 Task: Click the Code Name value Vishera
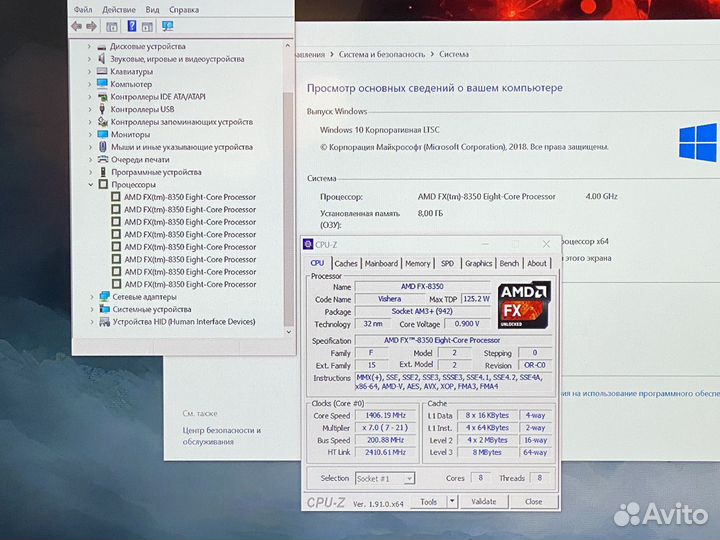389,299
